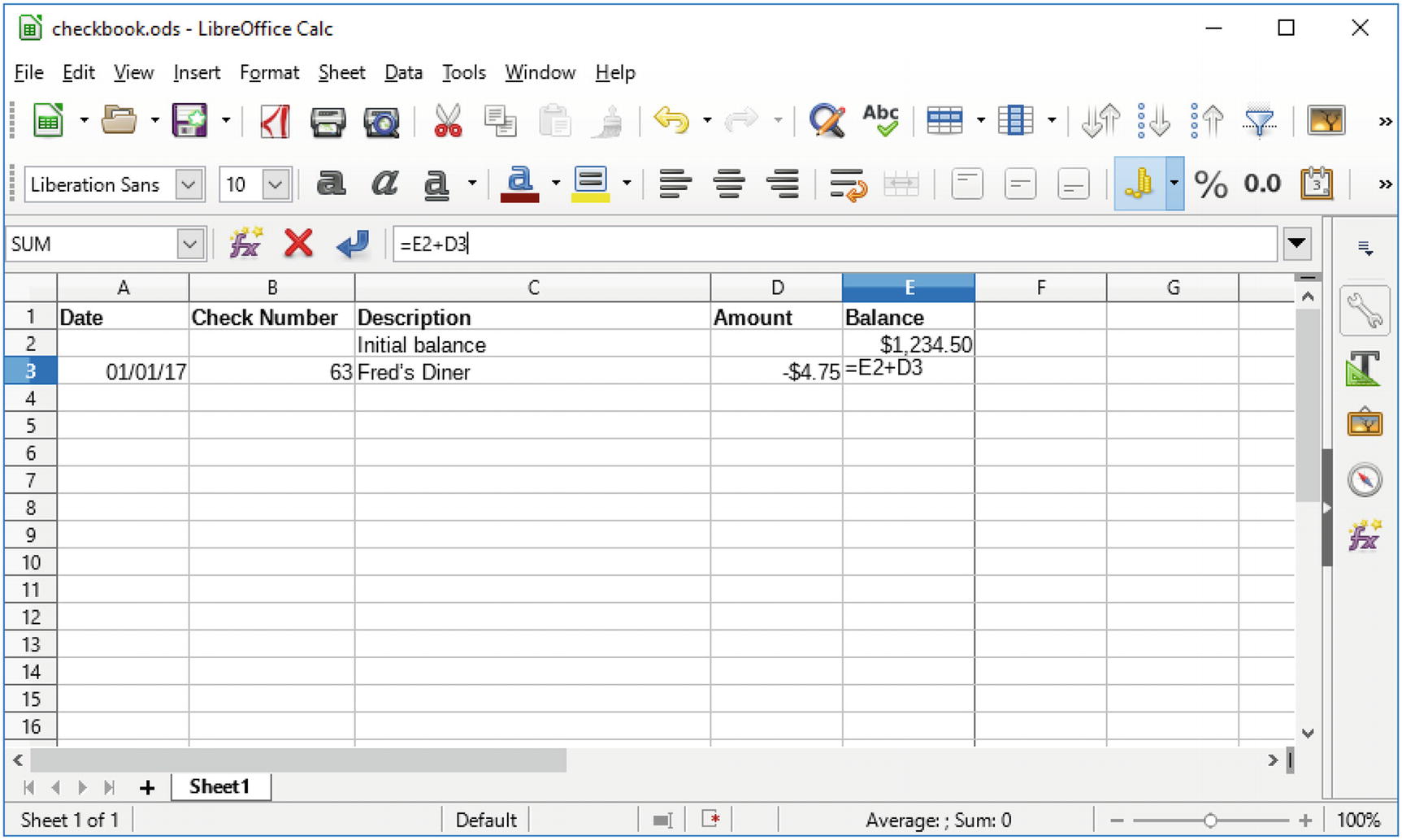The width and height of the screenshot is (1402, 840).
Task: Open sidebar Properties wrench icon
Action: pos(1365,311)
